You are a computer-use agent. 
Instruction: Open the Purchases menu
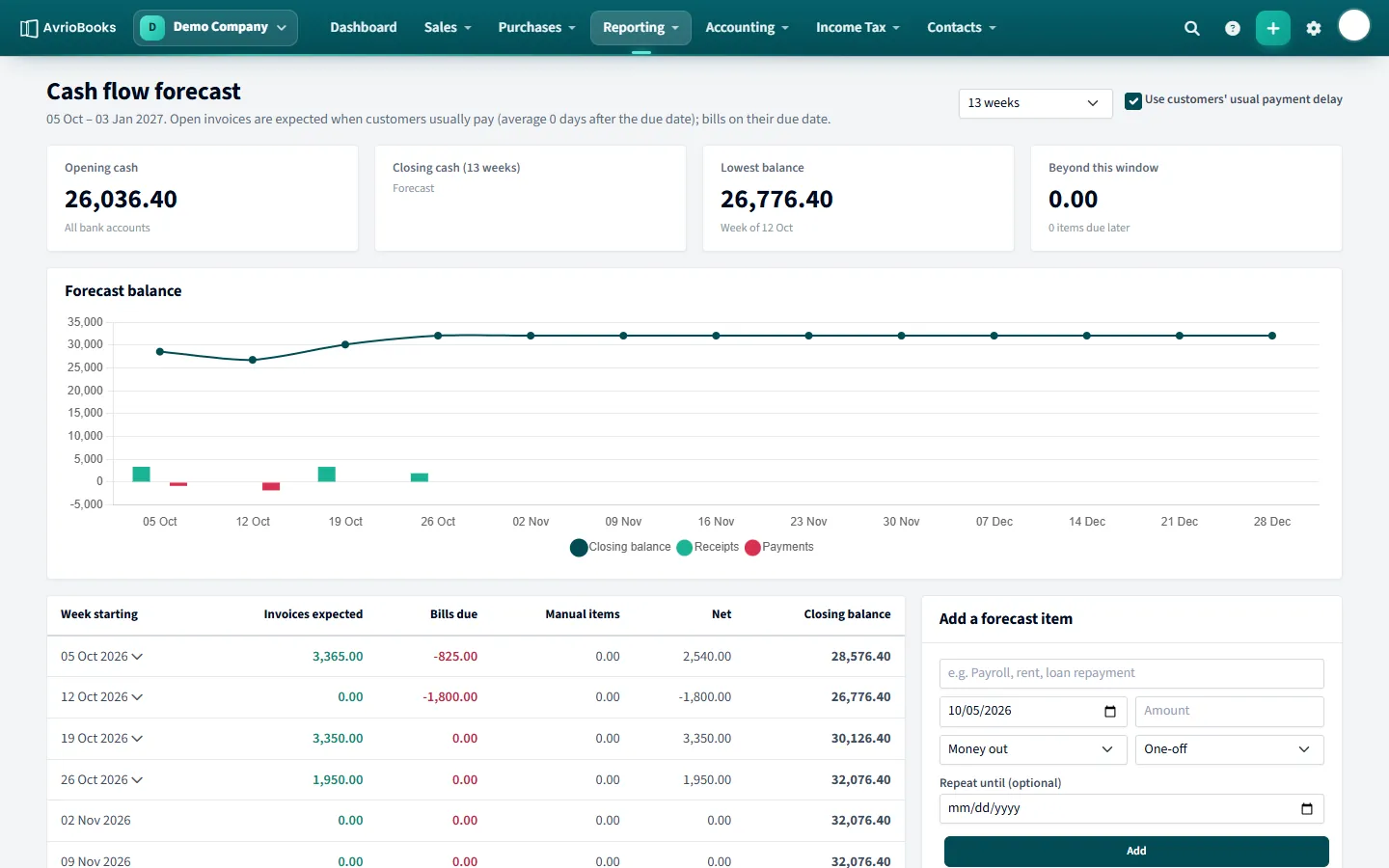click(536, 27)
